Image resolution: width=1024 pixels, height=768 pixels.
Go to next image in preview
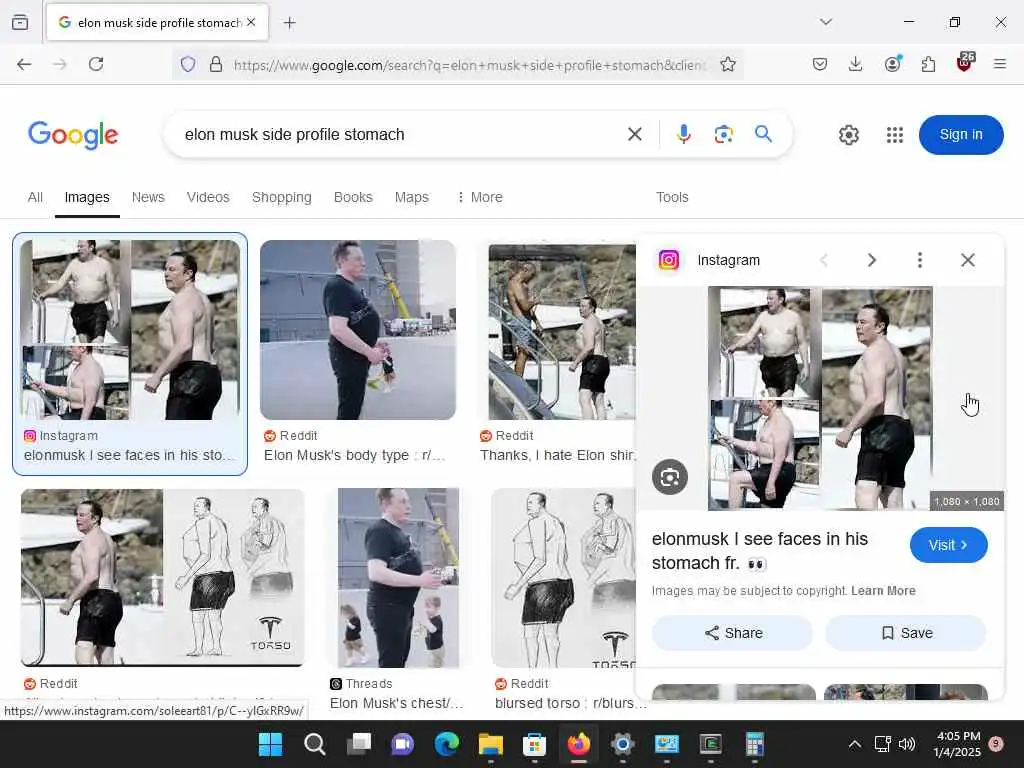pyautogui.click(x=872, y=260)
